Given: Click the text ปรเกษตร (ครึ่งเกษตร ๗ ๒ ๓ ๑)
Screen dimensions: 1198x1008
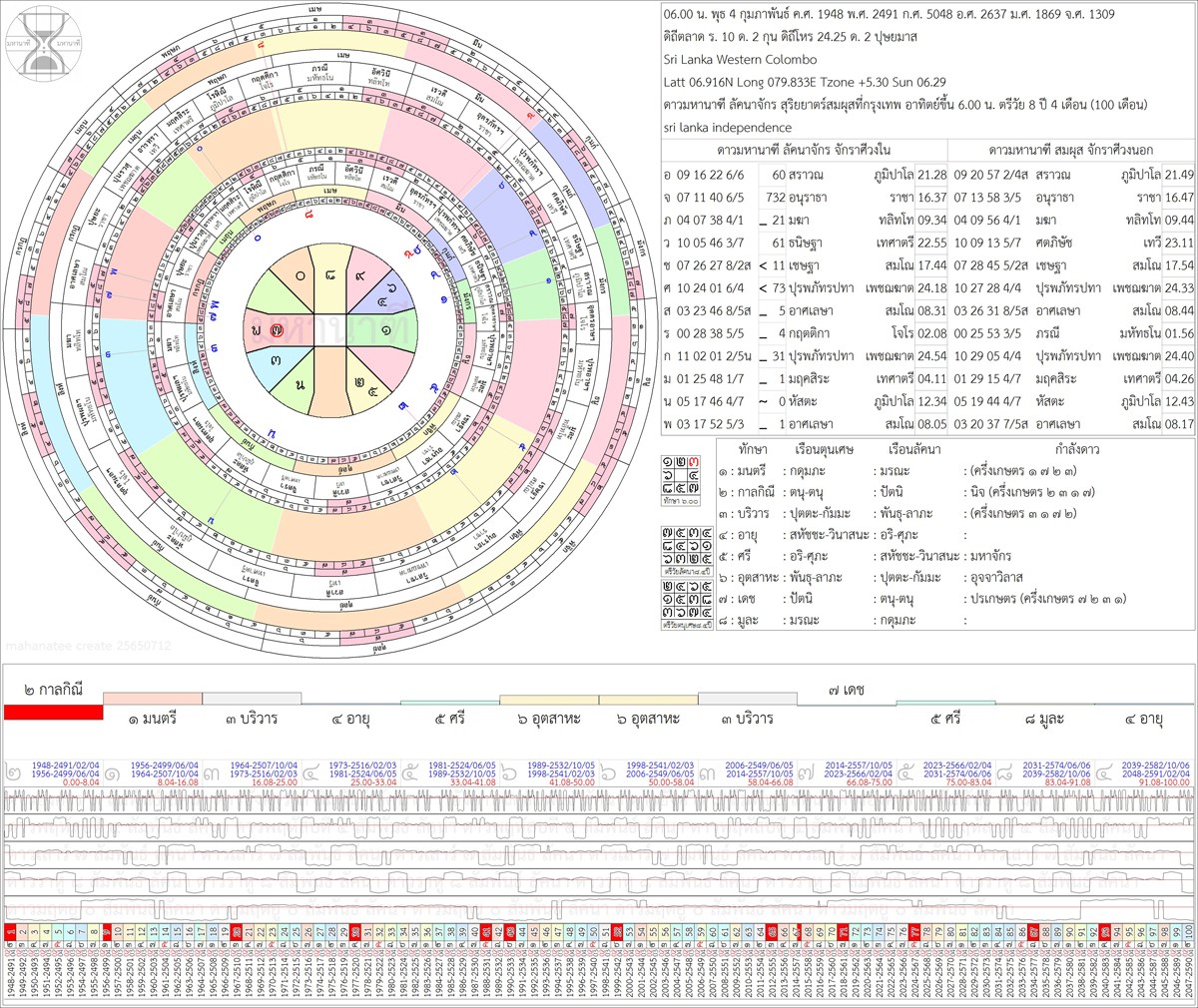Looking at the screenshot, I should 1048,599.
